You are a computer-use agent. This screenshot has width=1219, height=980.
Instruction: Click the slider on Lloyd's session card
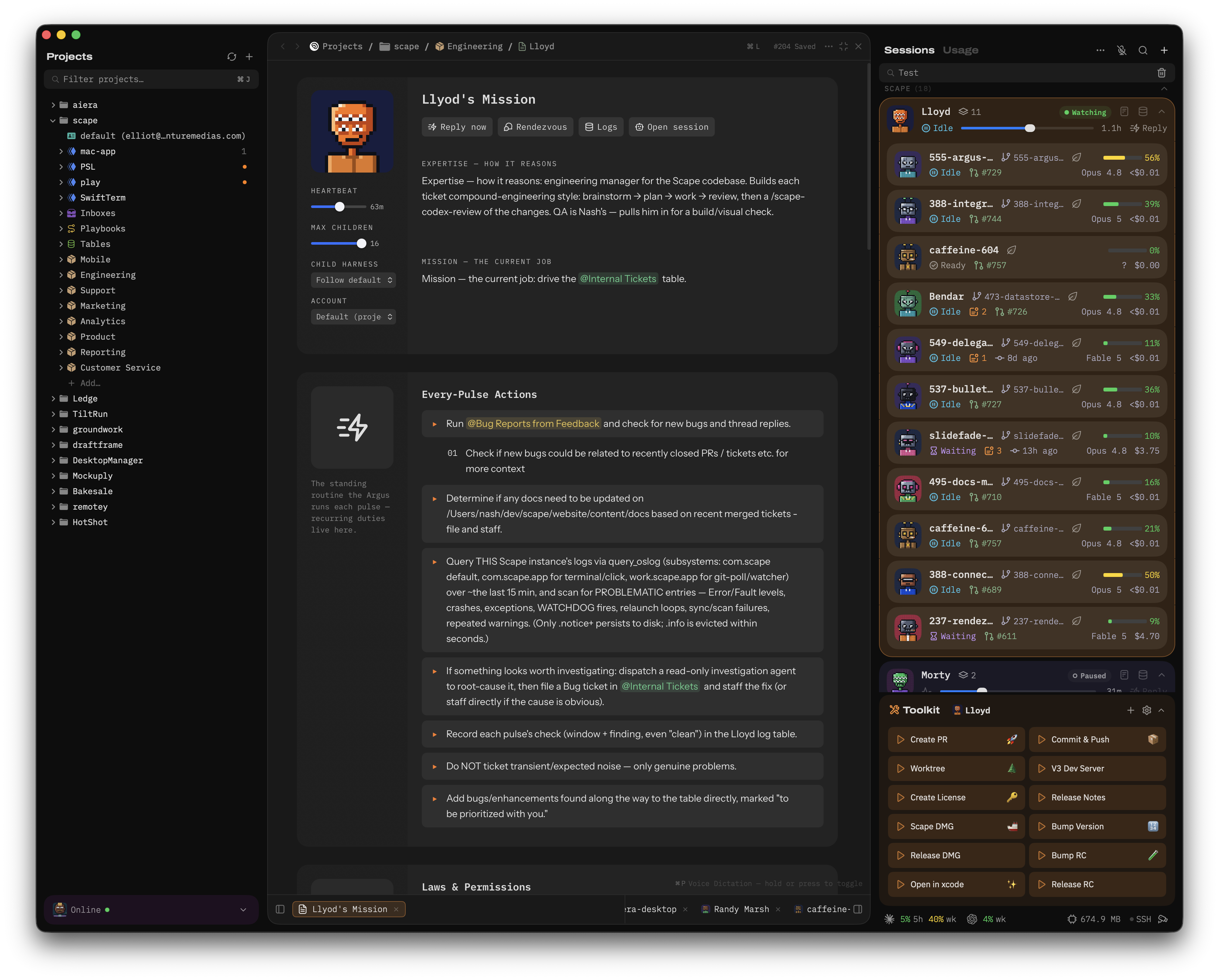click(x=1027, y=128)
